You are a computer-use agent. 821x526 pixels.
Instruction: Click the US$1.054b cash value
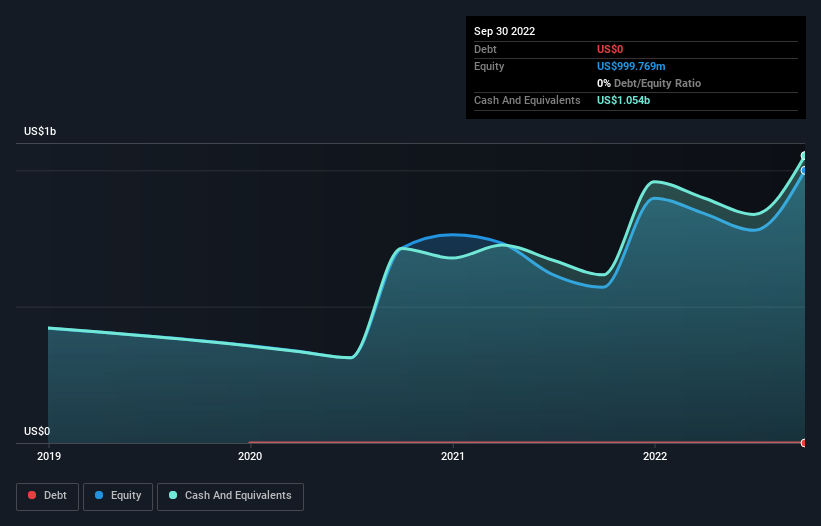click(623, 100)
